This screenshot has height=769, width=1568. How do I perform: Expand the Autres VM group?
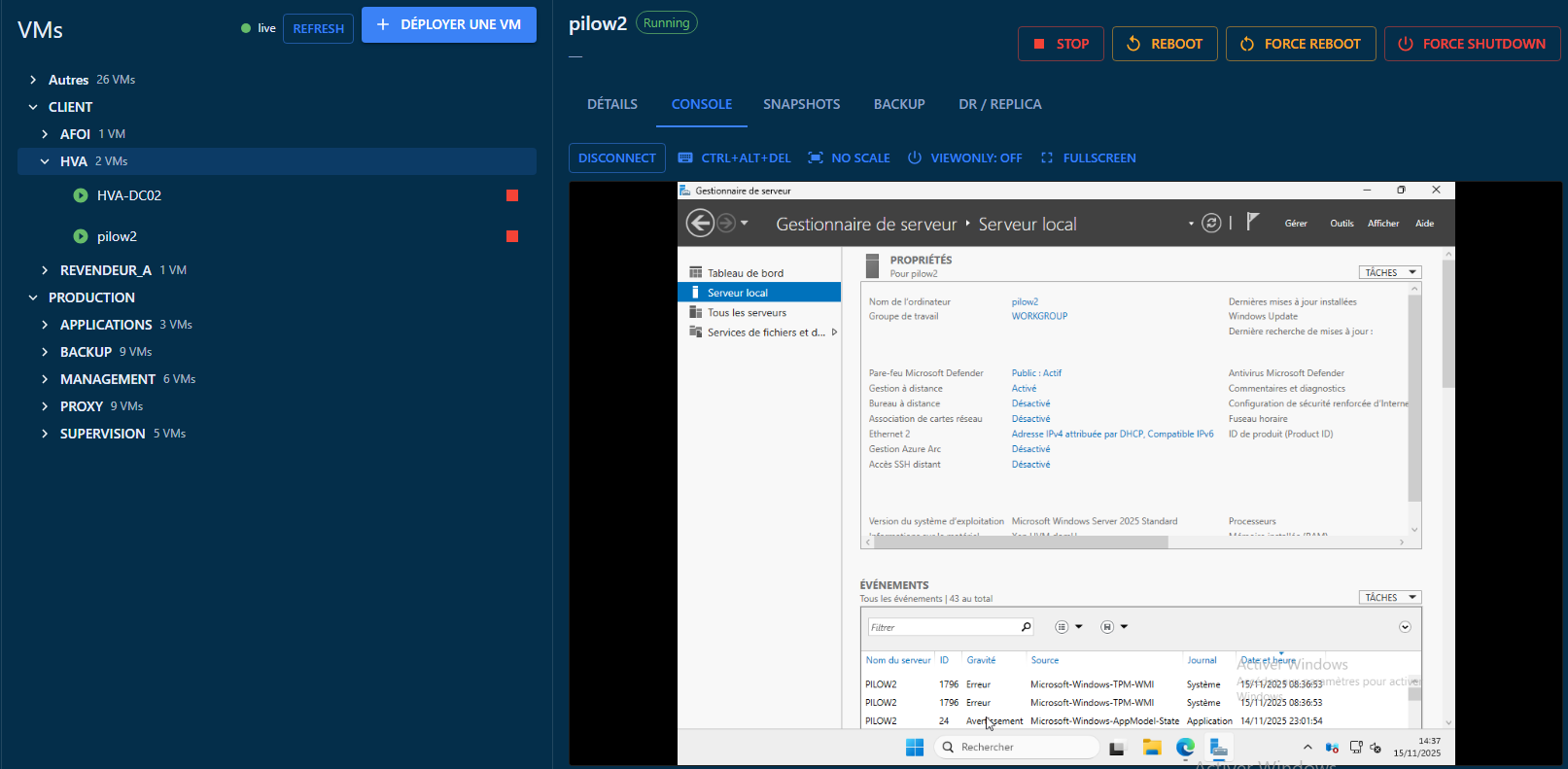(33, 80)
